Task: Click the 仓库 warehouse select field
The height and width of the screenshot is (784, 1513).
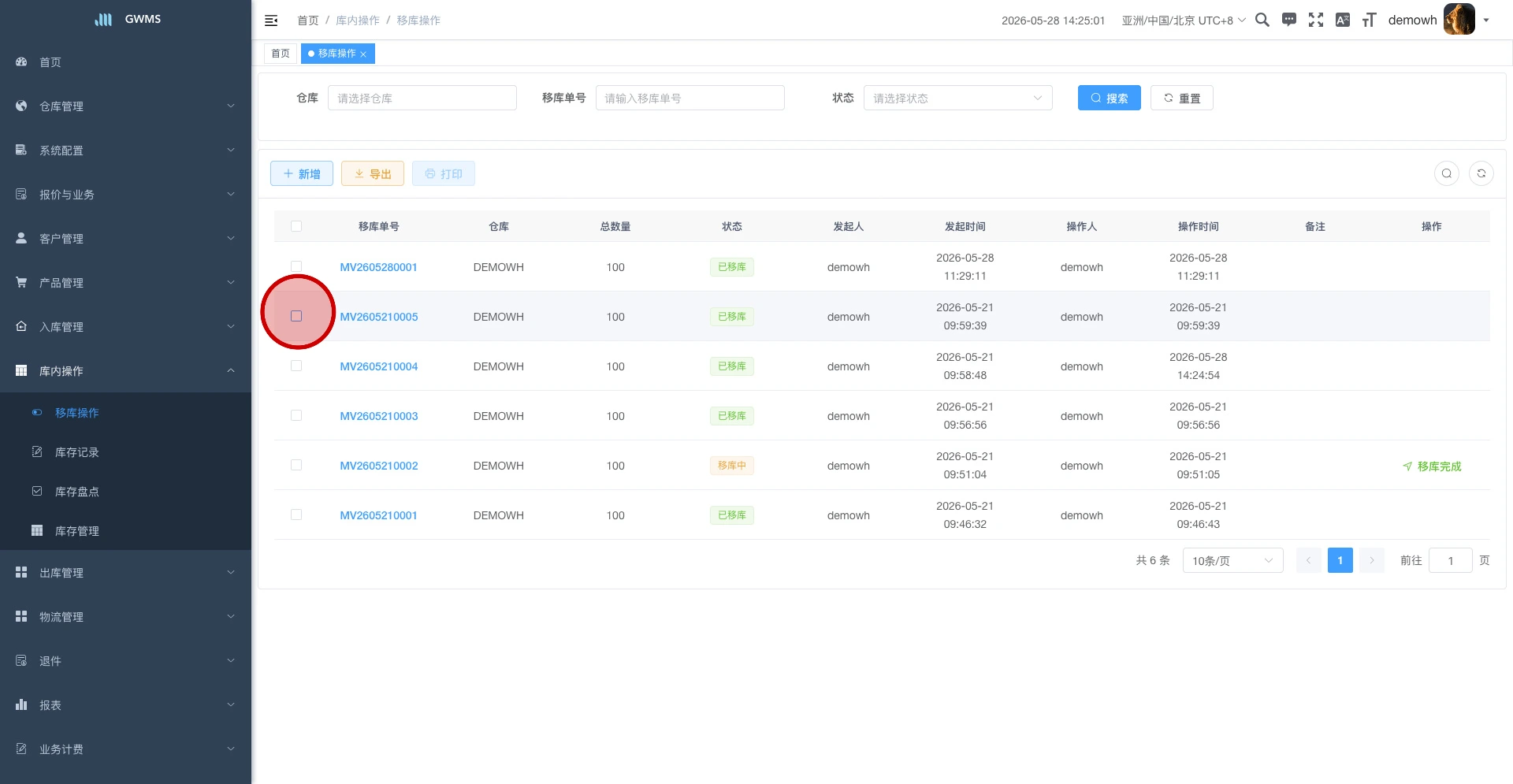Action: pyautogui.click(x=422, y=98)
